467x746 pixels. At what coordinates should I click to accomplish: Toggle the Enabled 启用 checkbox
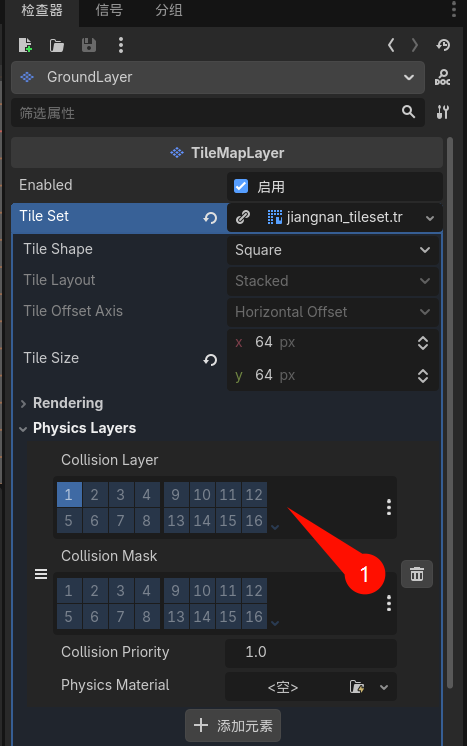point(241,186)
